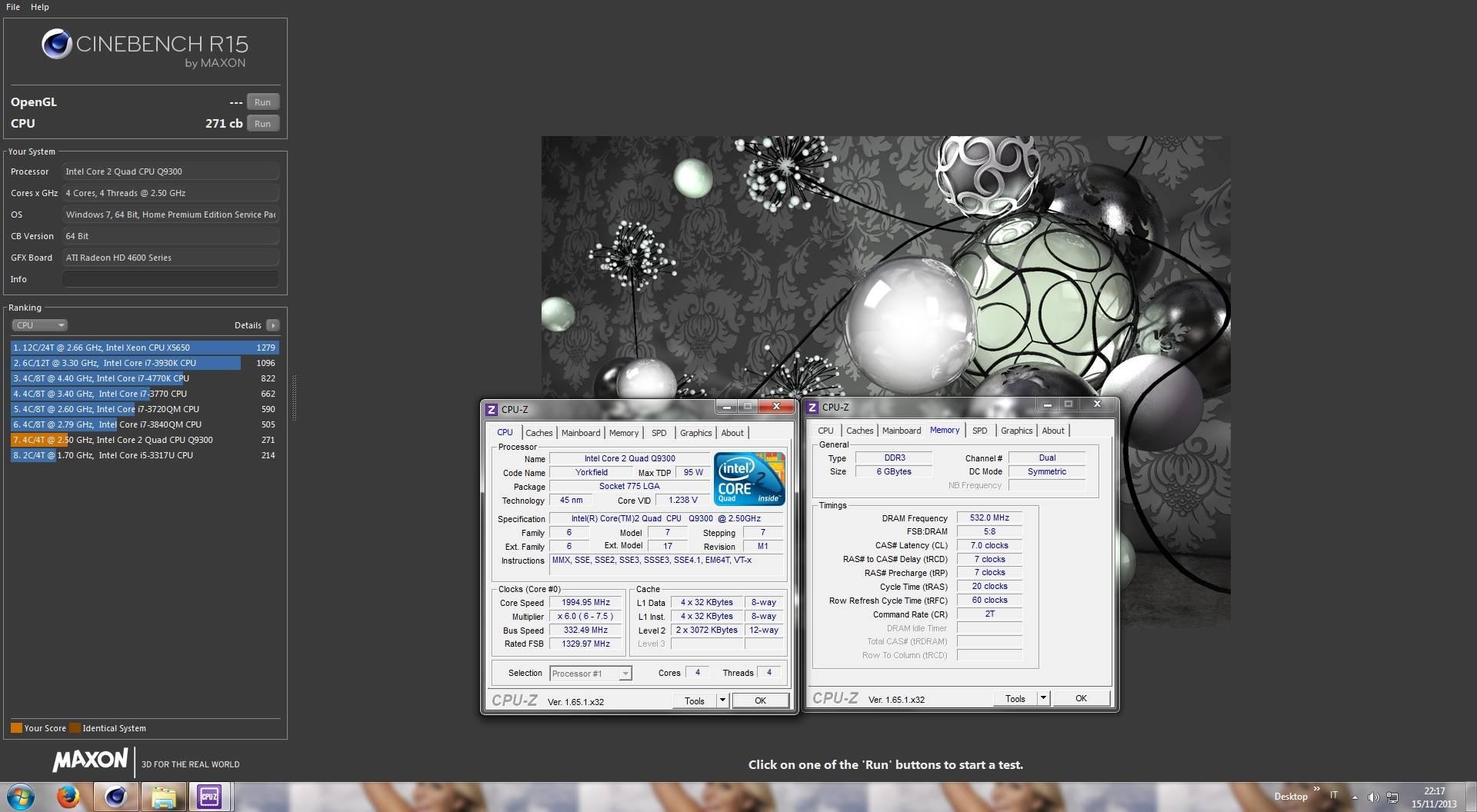
Task: Switch to Cinebench taskbar icon
Action: click(116, 797)
